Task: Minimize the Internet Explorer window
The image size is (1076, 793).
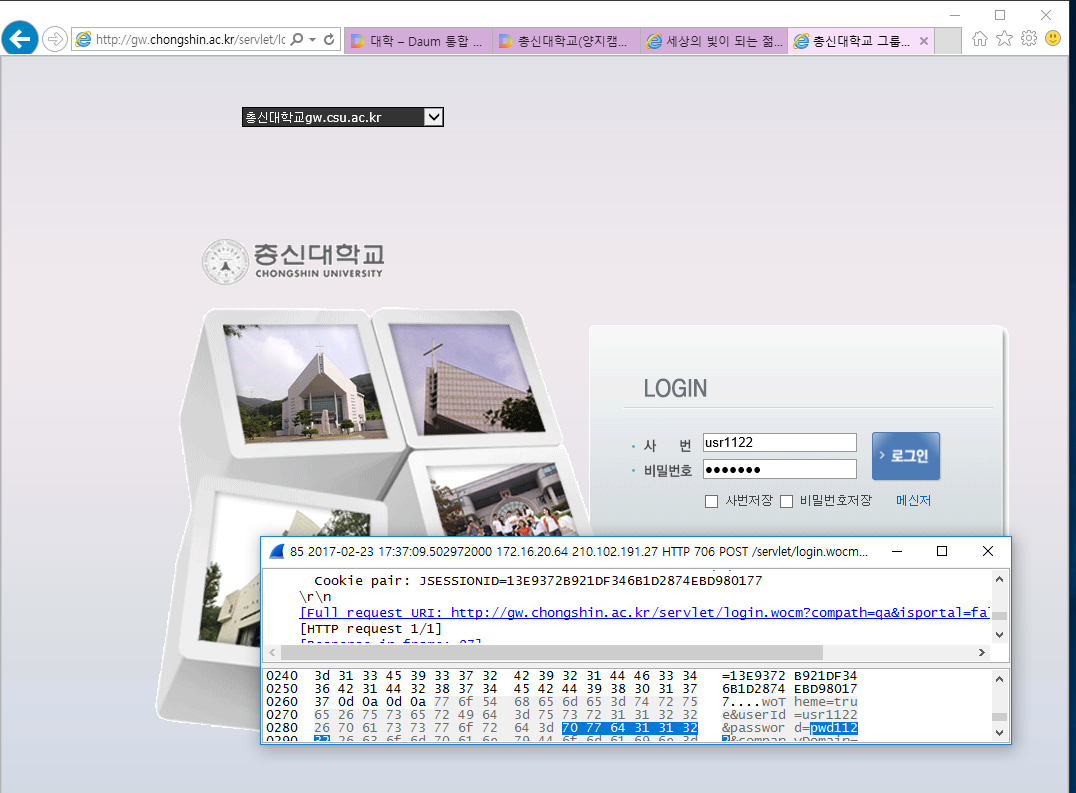Action: (x=955, y=14)
